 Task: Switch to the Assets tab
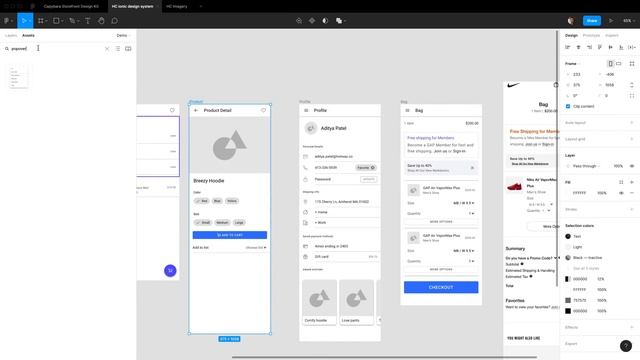[28, 36]
